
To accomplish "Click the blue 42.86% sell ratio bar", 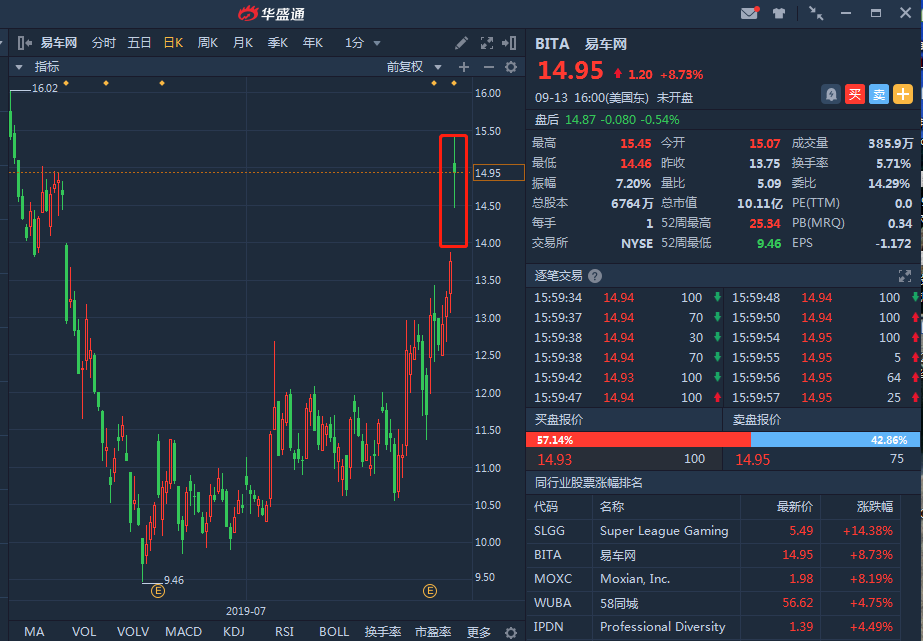I will point(835,440).
